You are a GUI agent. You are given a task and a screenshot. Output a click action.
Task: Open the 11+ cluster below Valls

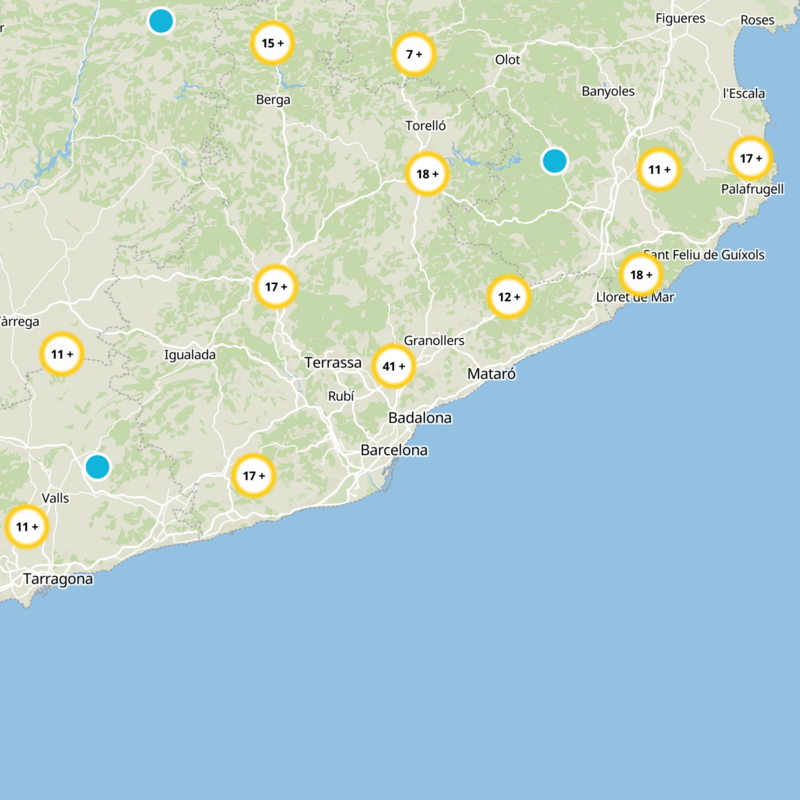(27, 527)
